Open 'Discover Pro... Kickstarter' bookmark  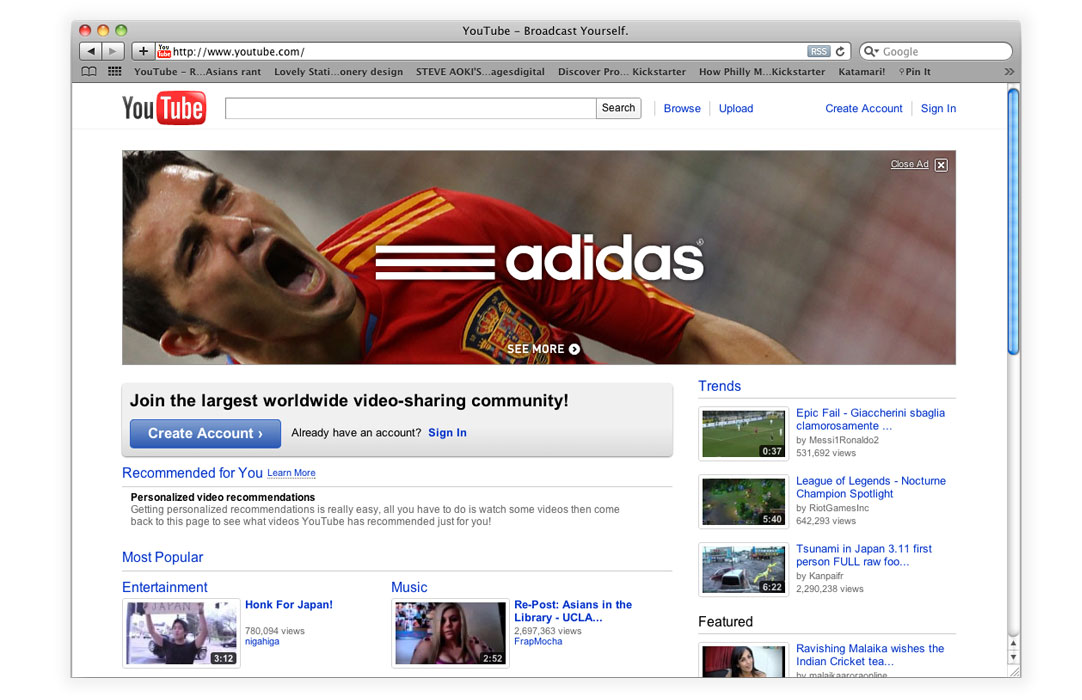coord(622,71)
